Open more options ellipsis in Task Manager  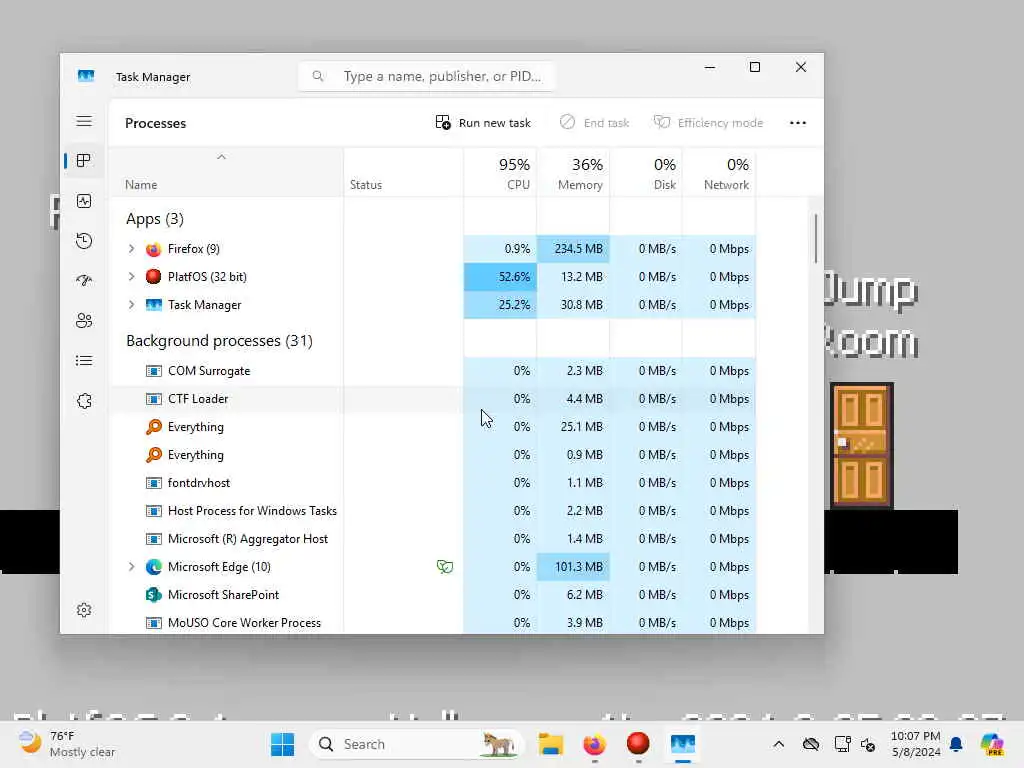click(797, 123)
